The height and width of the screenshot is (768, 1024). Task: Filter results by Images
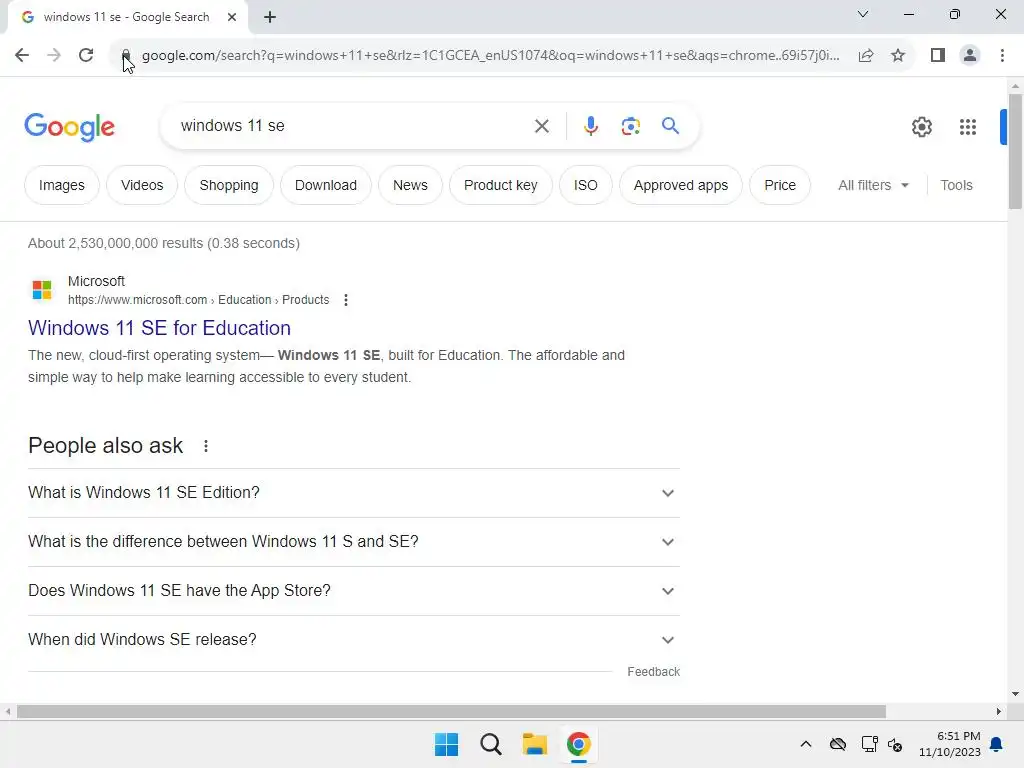coord(61,185)
